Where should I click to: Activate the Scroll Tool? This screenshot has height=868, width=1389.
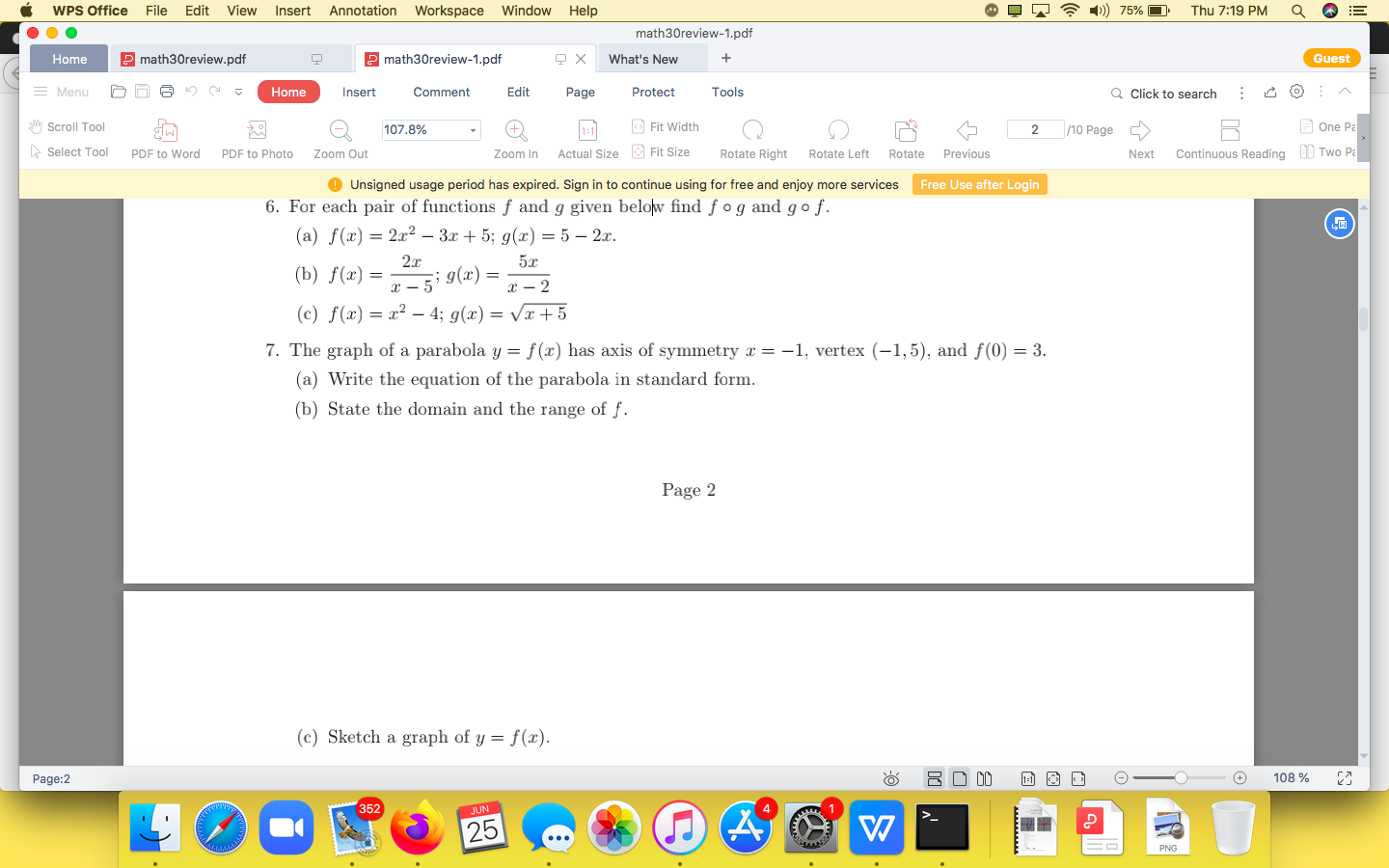[x=66, y=126]
